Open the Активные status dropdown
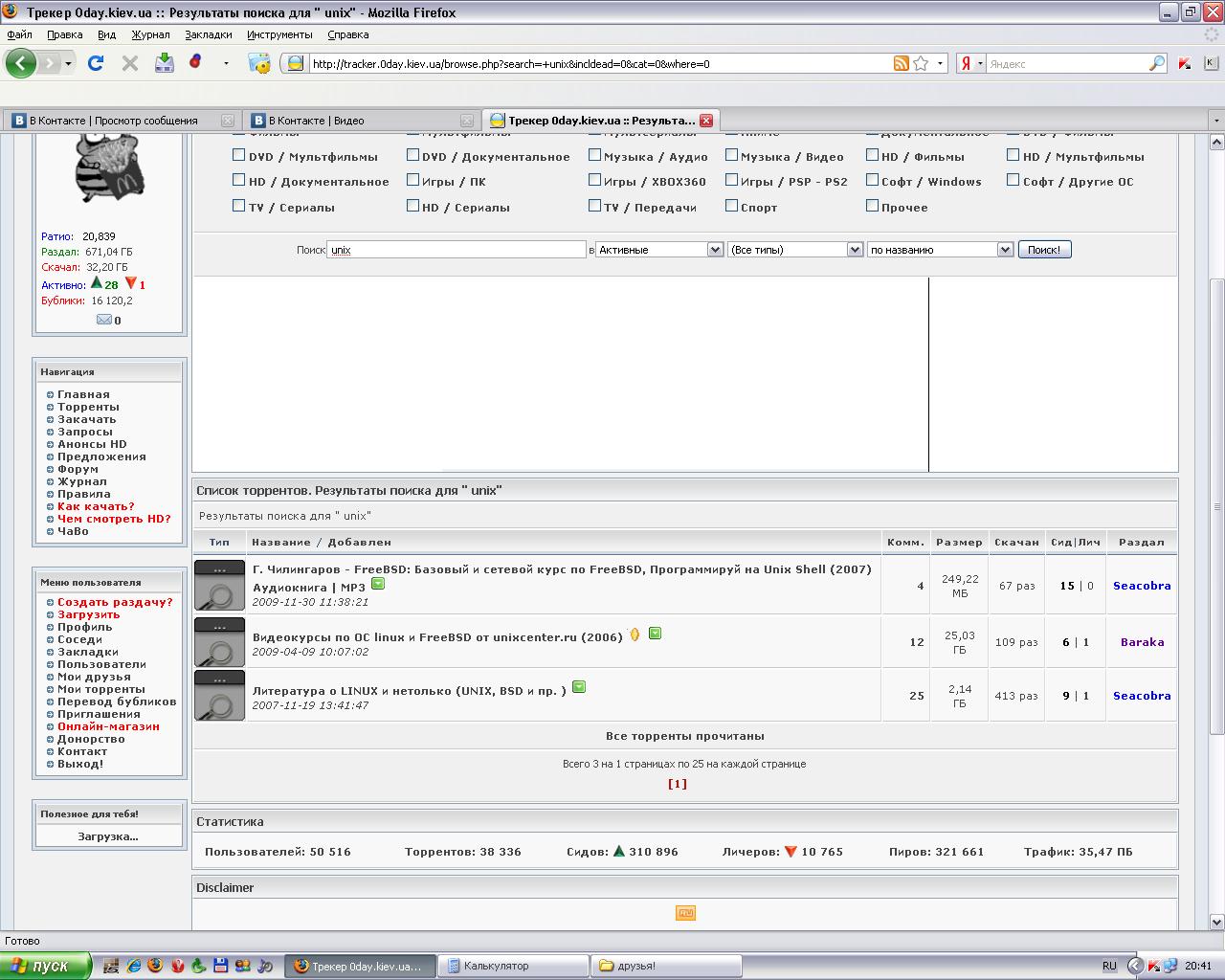1225x980 pixels. pyautogui.click(x=658, y=250)
